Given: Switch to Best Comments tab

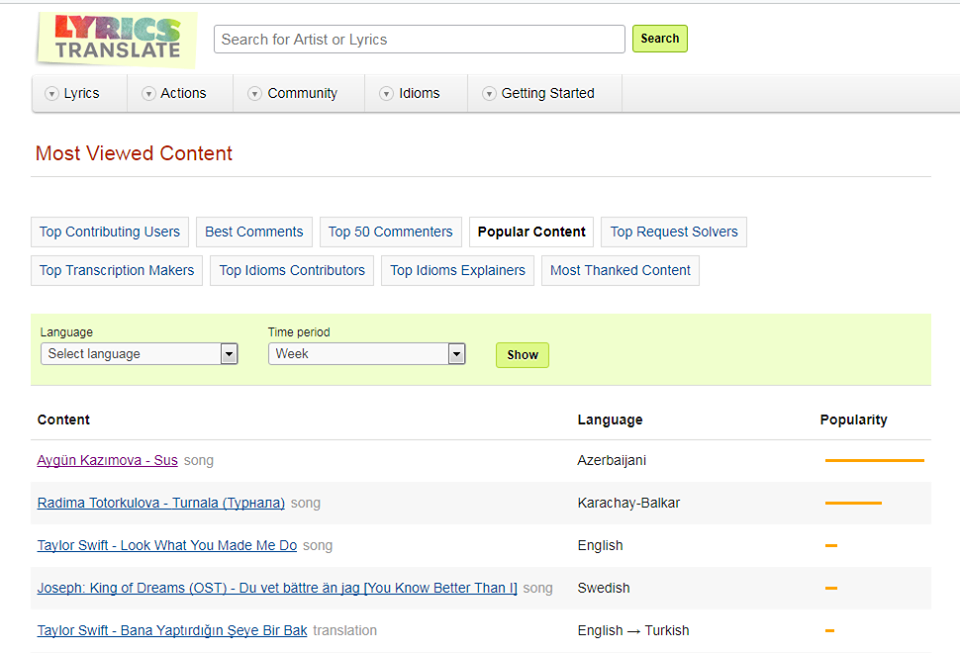Looking at the screenshot, I should [x=254, y=232].
